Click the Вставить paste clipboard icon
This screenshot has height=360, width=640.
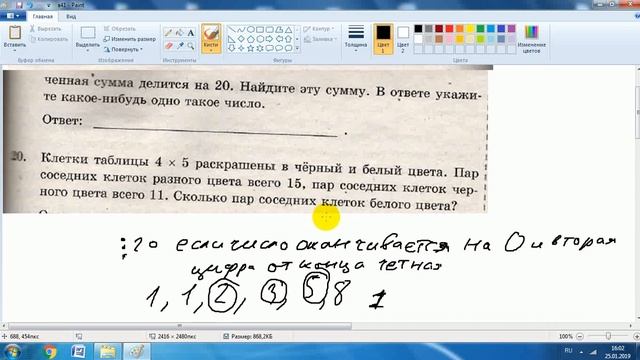pyautogui.click(x=15, y=32)
